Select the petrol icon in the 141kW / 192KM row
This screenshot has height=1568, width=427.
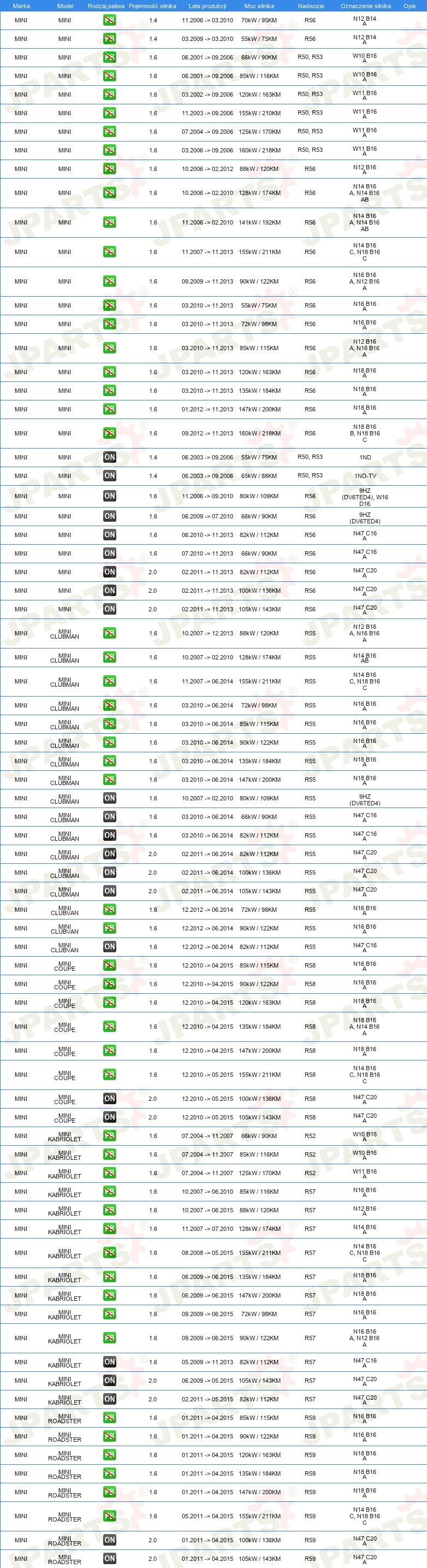point(110,222)
